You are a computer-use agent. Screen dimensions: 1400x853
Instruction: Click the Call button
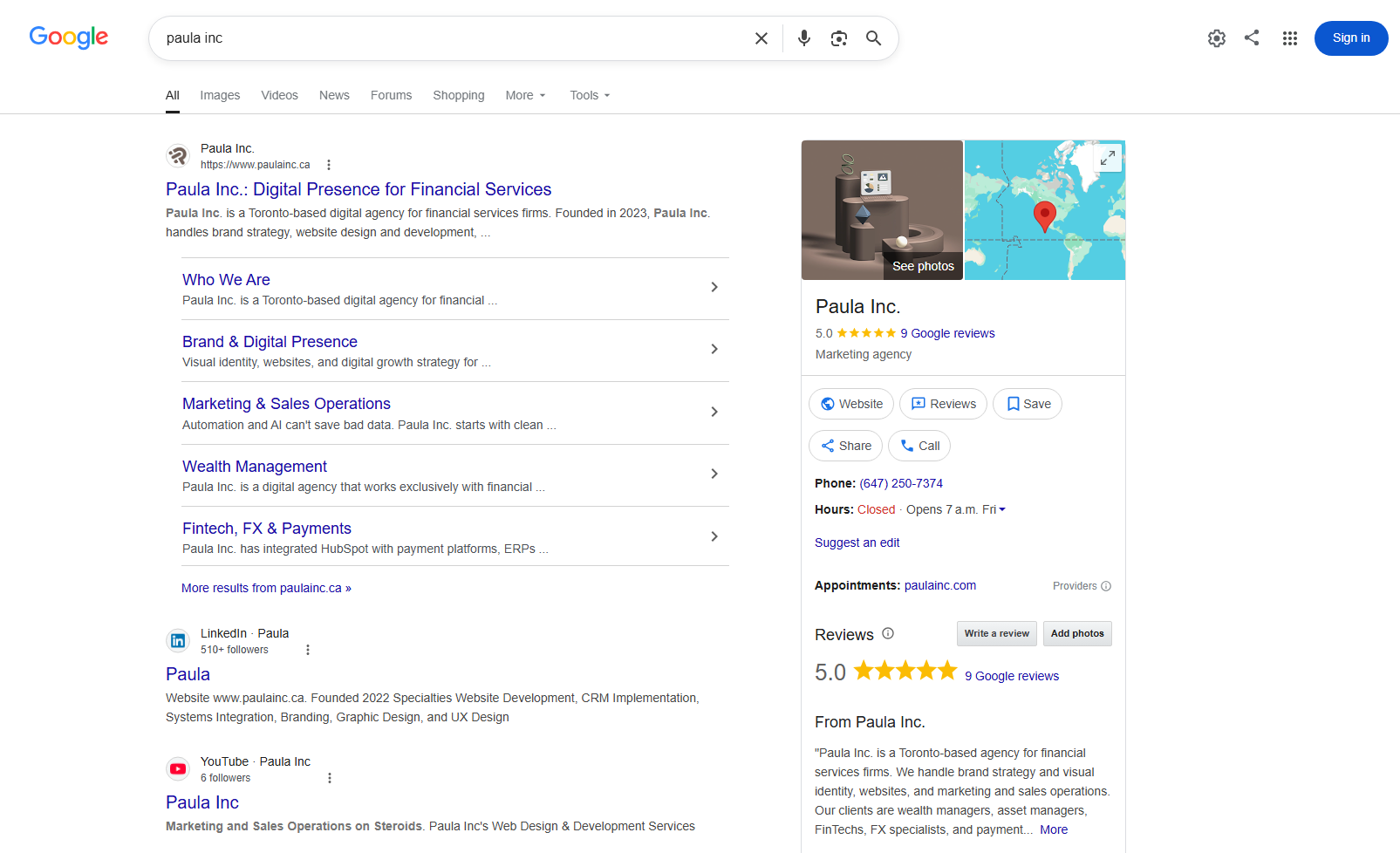[x=919, y=446]
